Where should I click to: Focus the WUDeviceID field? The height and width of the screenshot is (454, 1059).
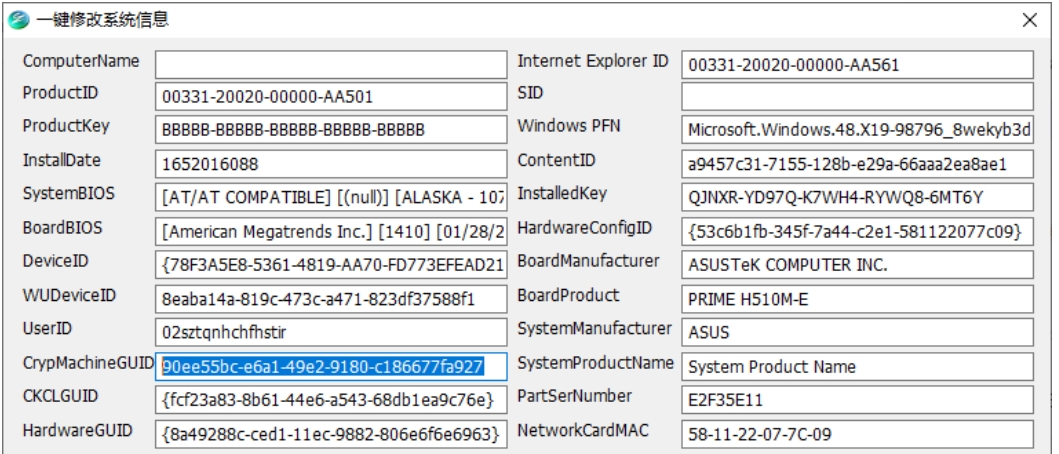coord(331,299)
